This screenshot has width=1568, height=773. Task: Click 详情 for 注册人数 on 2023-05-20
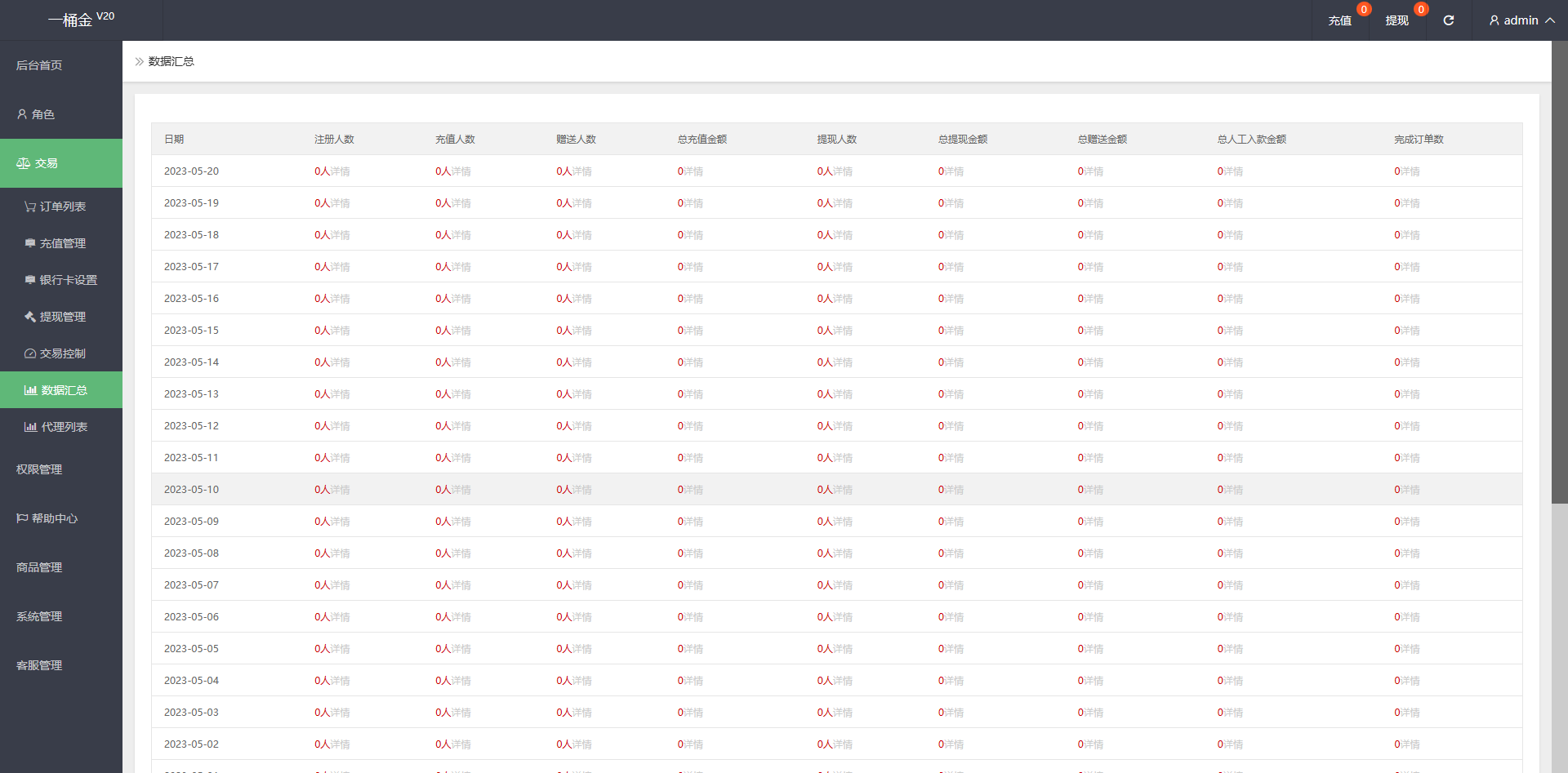[x=340, y=171]
